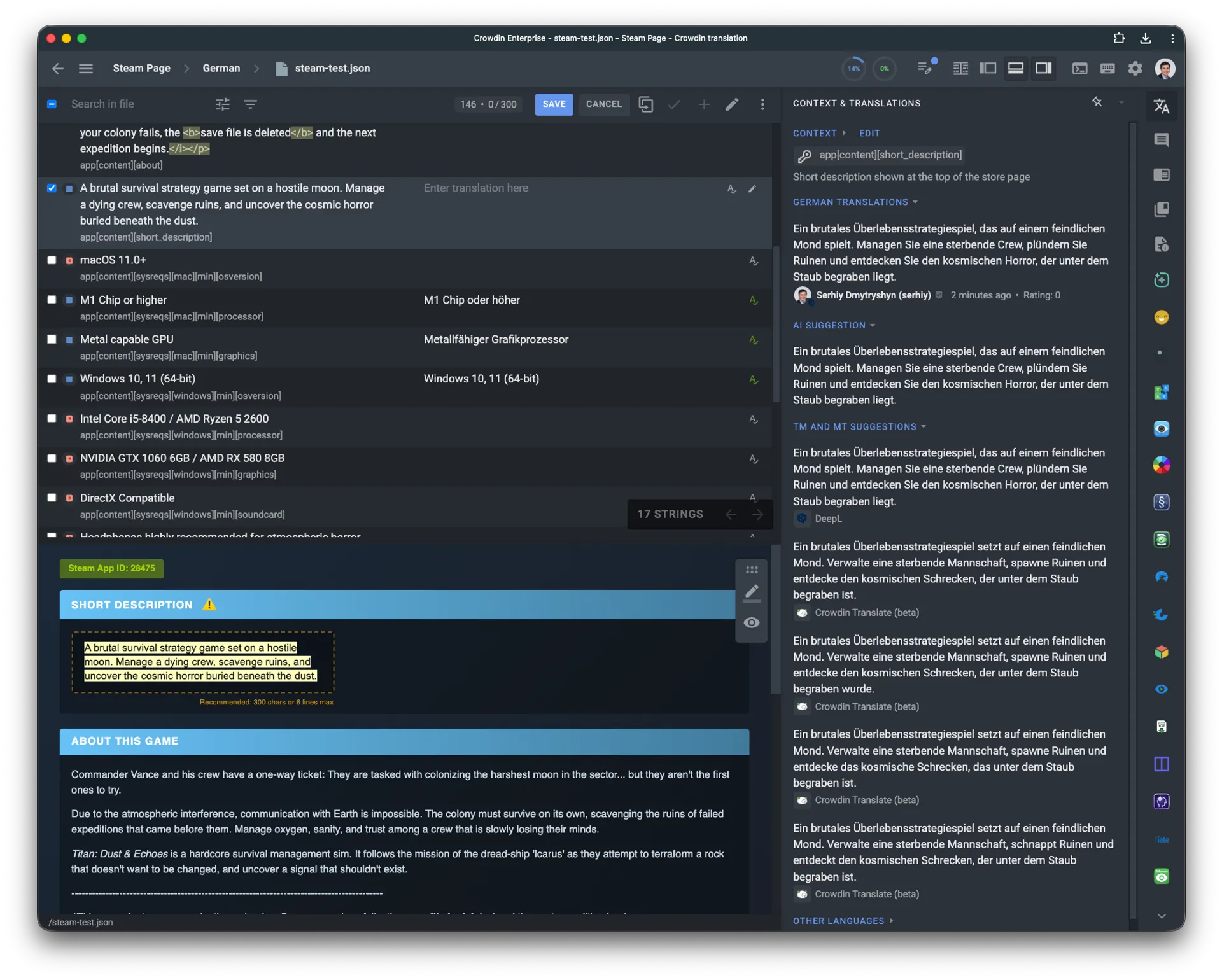The height and width of the screenshot is (980, 1222).
Task: Open the comments panel in the right sidebar
Action: (x=1162, y=140)
